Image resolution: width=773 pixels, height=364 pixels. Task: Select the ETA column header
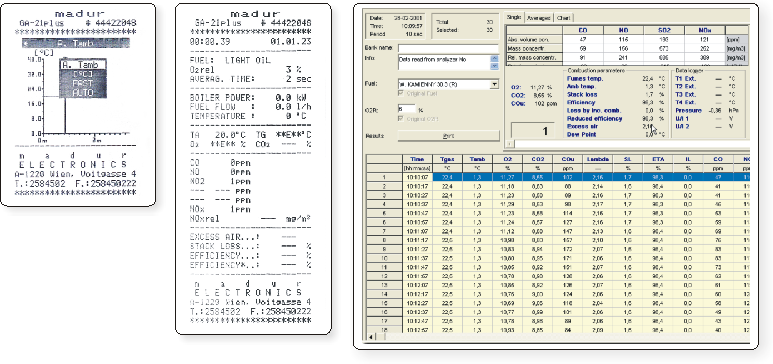click(657, 159)
